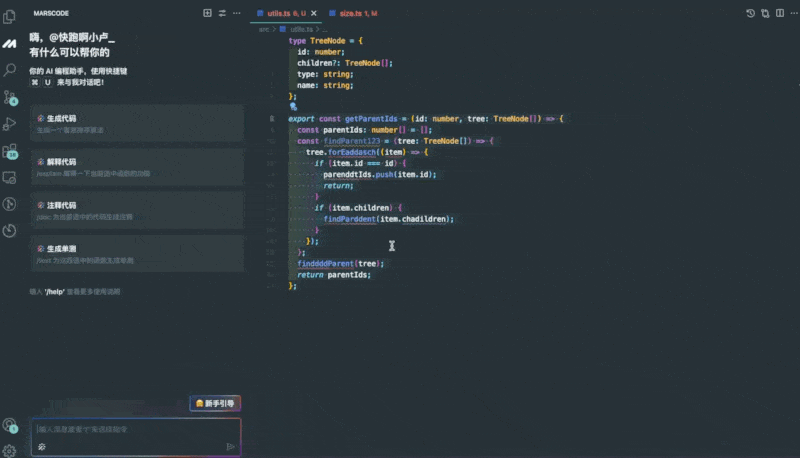This screenshot has width=800, height=458.
Task: Click the 解释代码 suggestion card
Action: point(137,167)
